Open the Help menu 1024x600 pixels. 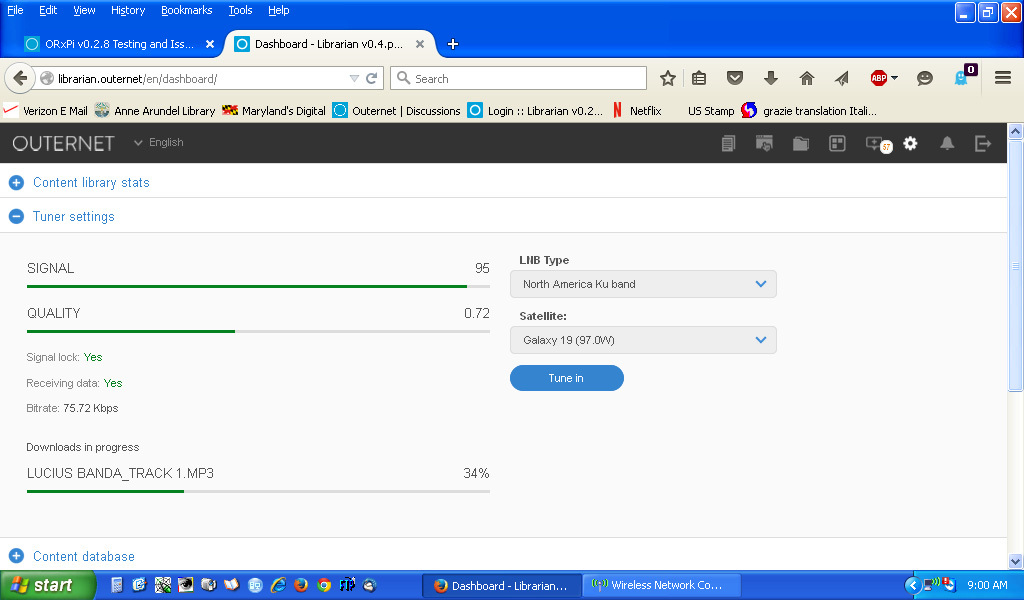pos(279,10)
